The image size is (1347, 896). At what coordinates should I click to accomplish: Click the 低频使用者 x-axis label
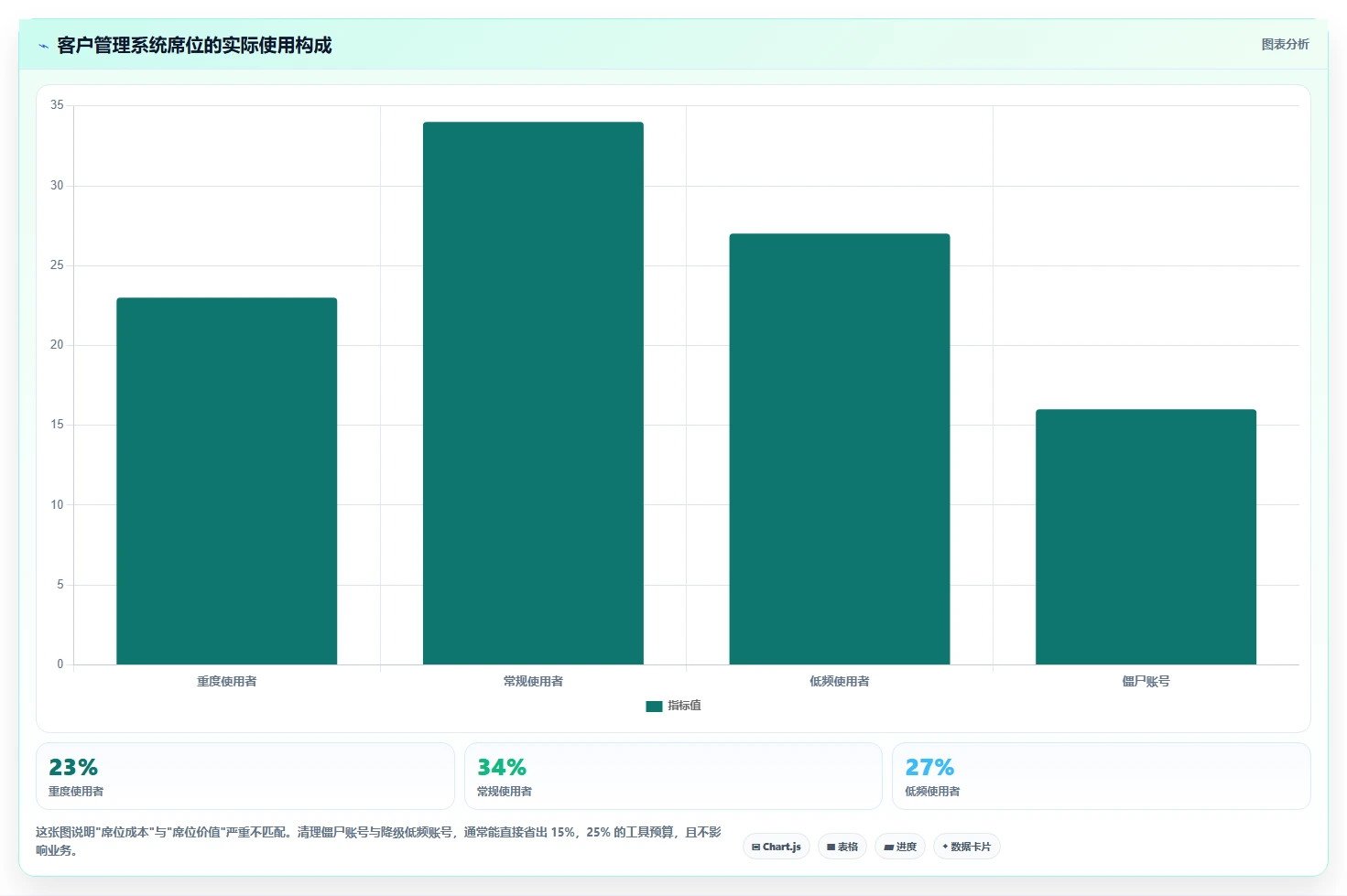click(x=840, y=681)
